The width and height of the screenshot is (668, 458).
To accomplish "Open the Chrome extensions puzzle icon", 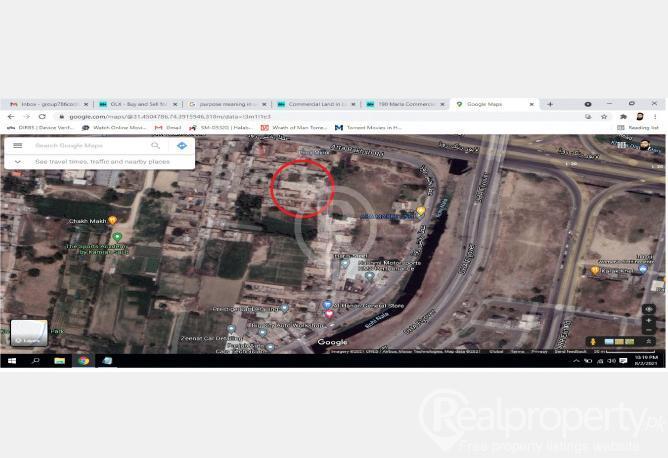I will coord(623,116).
